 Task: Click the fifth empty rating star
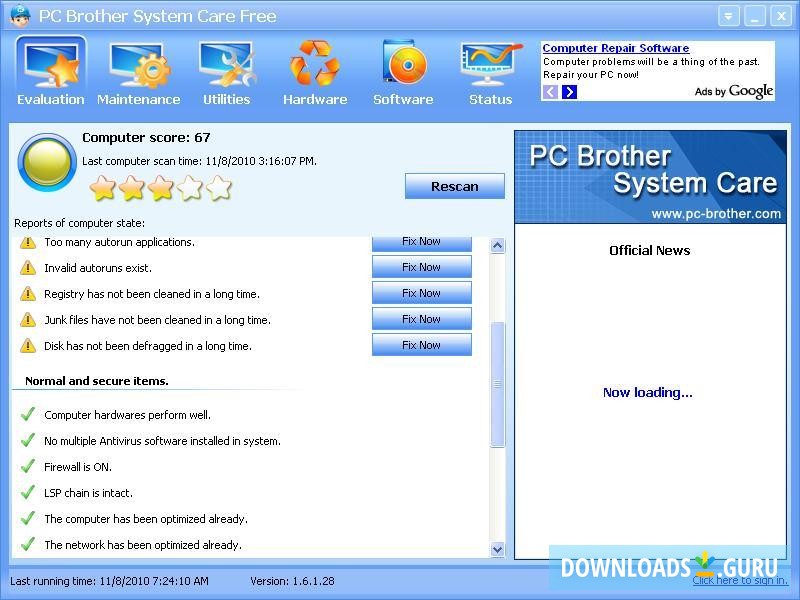click(x=219, y=188)
